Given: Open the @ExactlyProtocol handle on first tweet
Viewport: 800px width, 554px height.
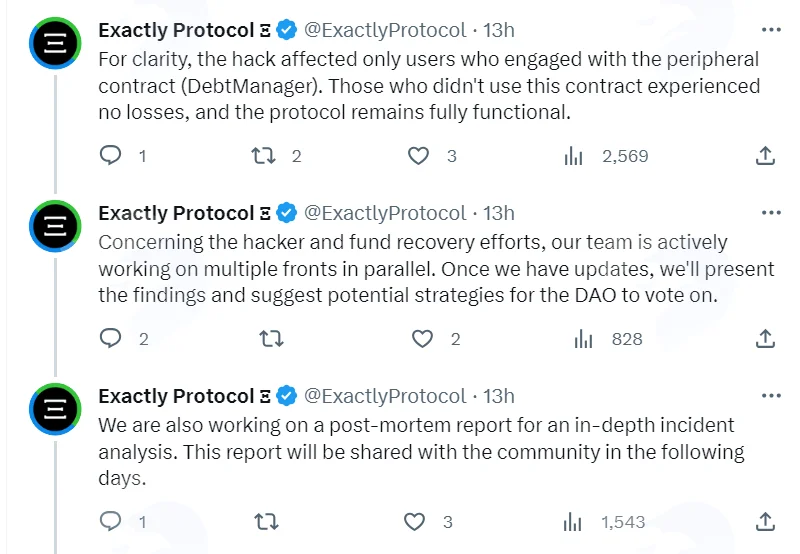Looking at the screenshot, I should coord(385,30).
